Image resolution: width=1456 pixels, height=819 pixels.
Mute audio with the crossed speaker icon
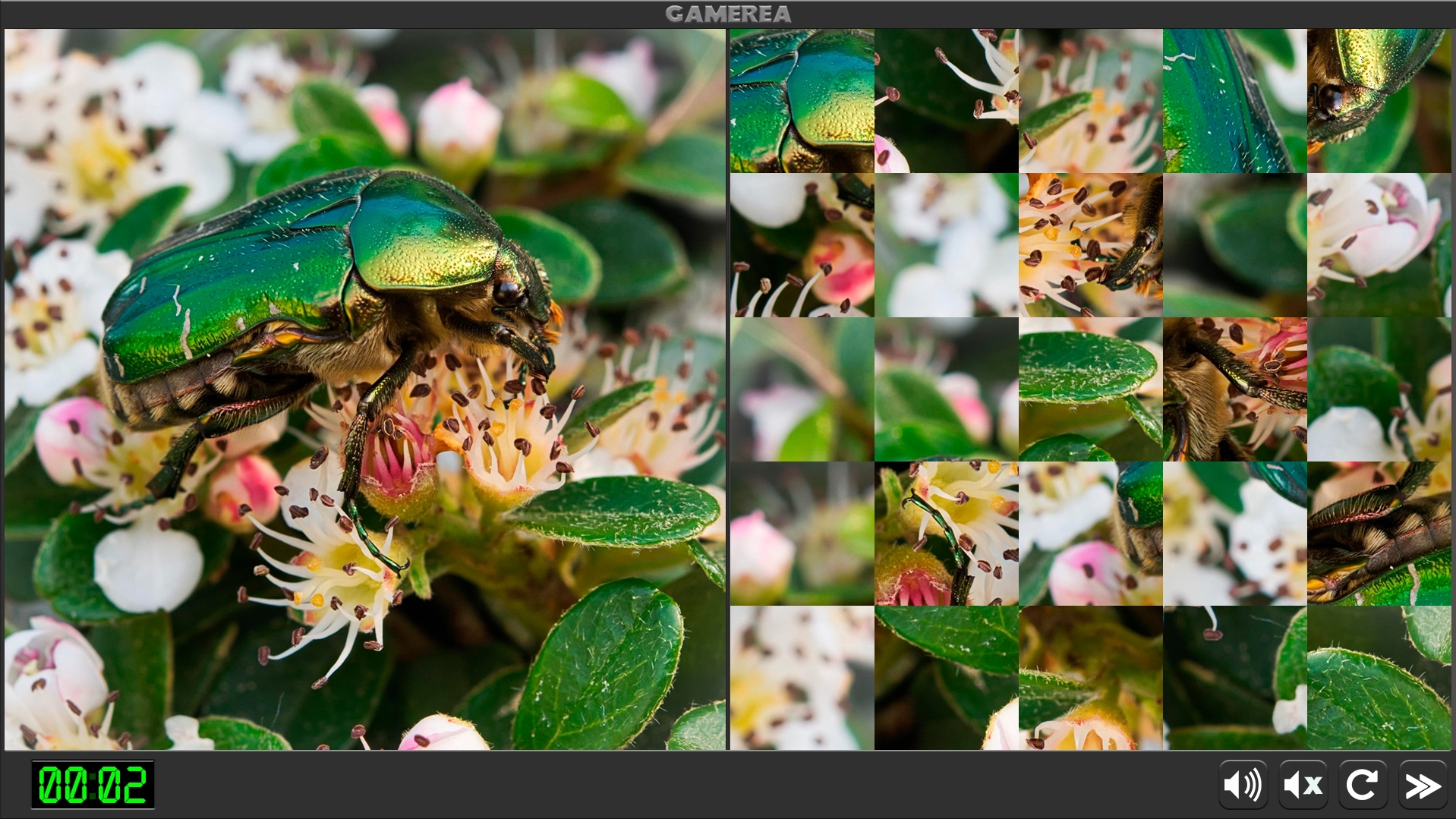[x=1303, y=785]
